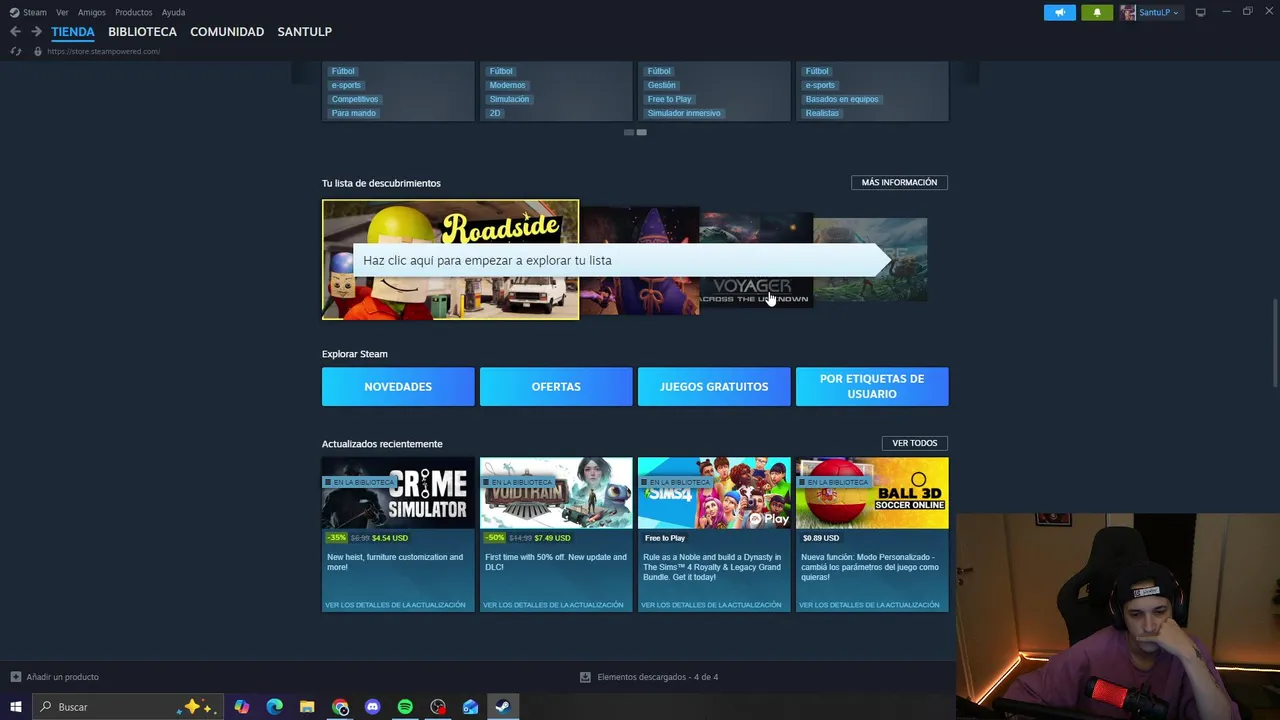This screenshot has height=720, width=1280.
Task: Click the plus icon to add a product
Action: point(15,677)
